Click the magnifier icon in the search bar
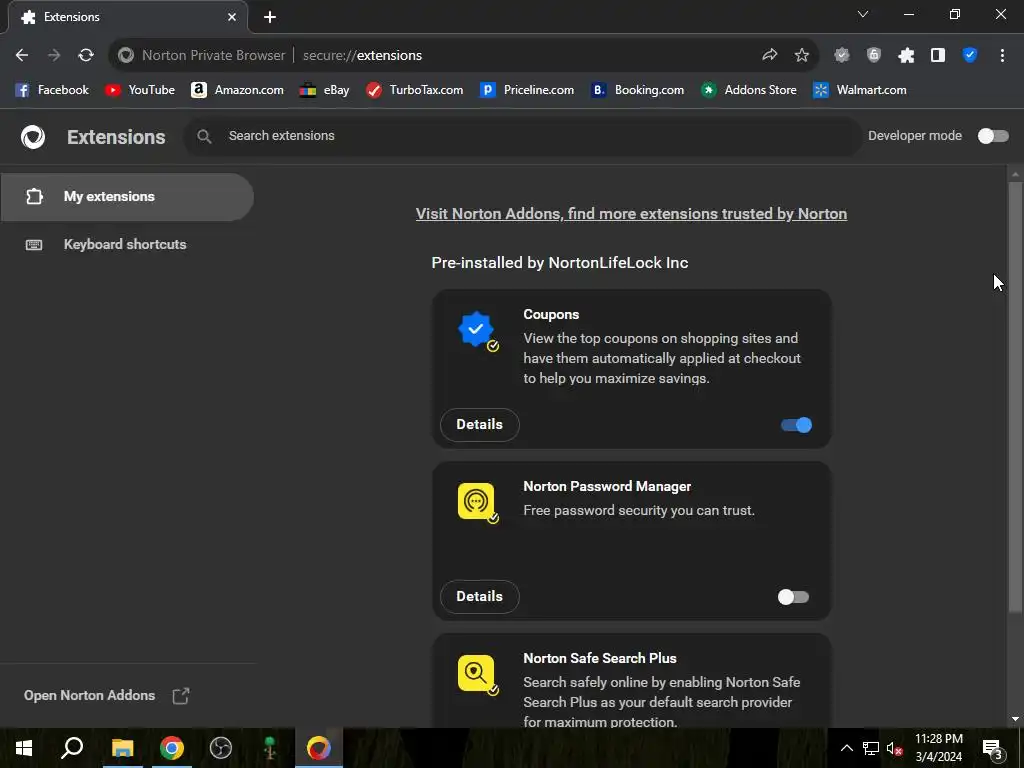Screen dimensions: 1024x768 click(x=204, y=136)
